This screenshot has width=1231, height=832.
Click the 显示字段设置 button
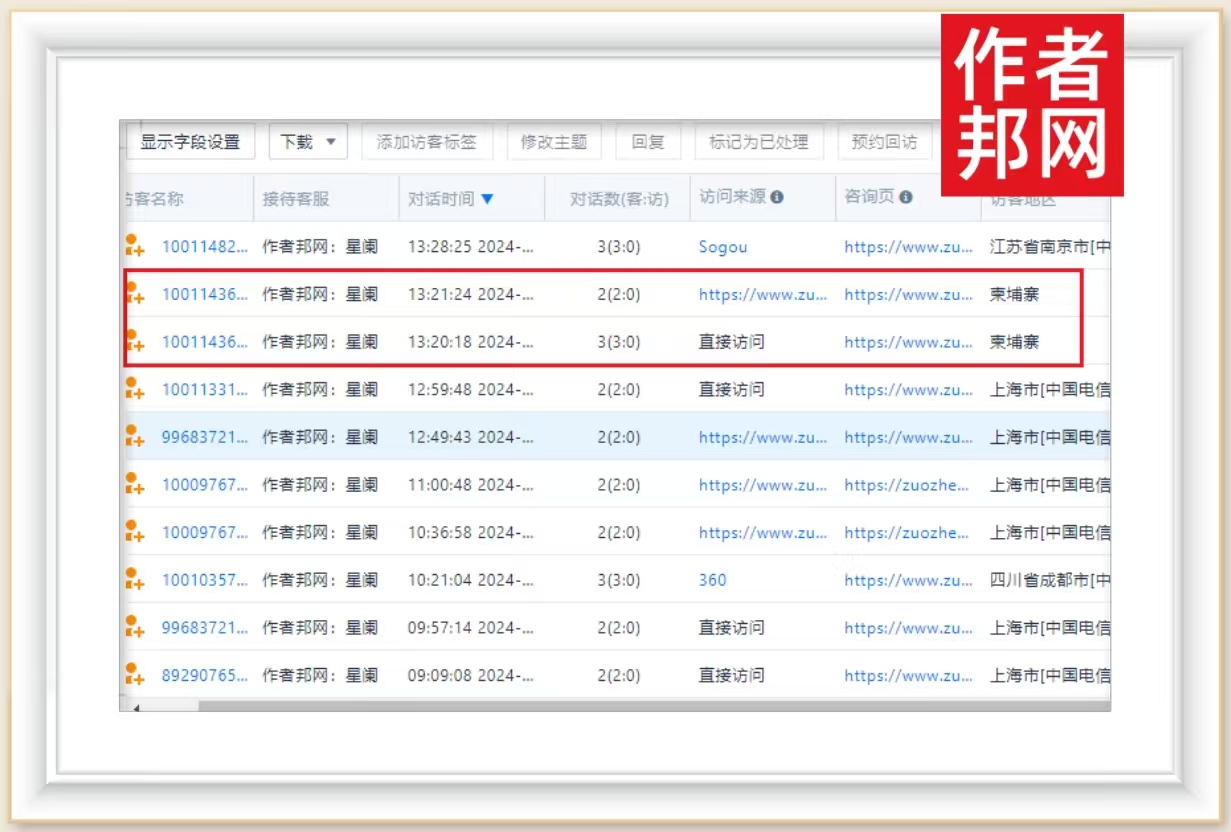click(190, 142)
